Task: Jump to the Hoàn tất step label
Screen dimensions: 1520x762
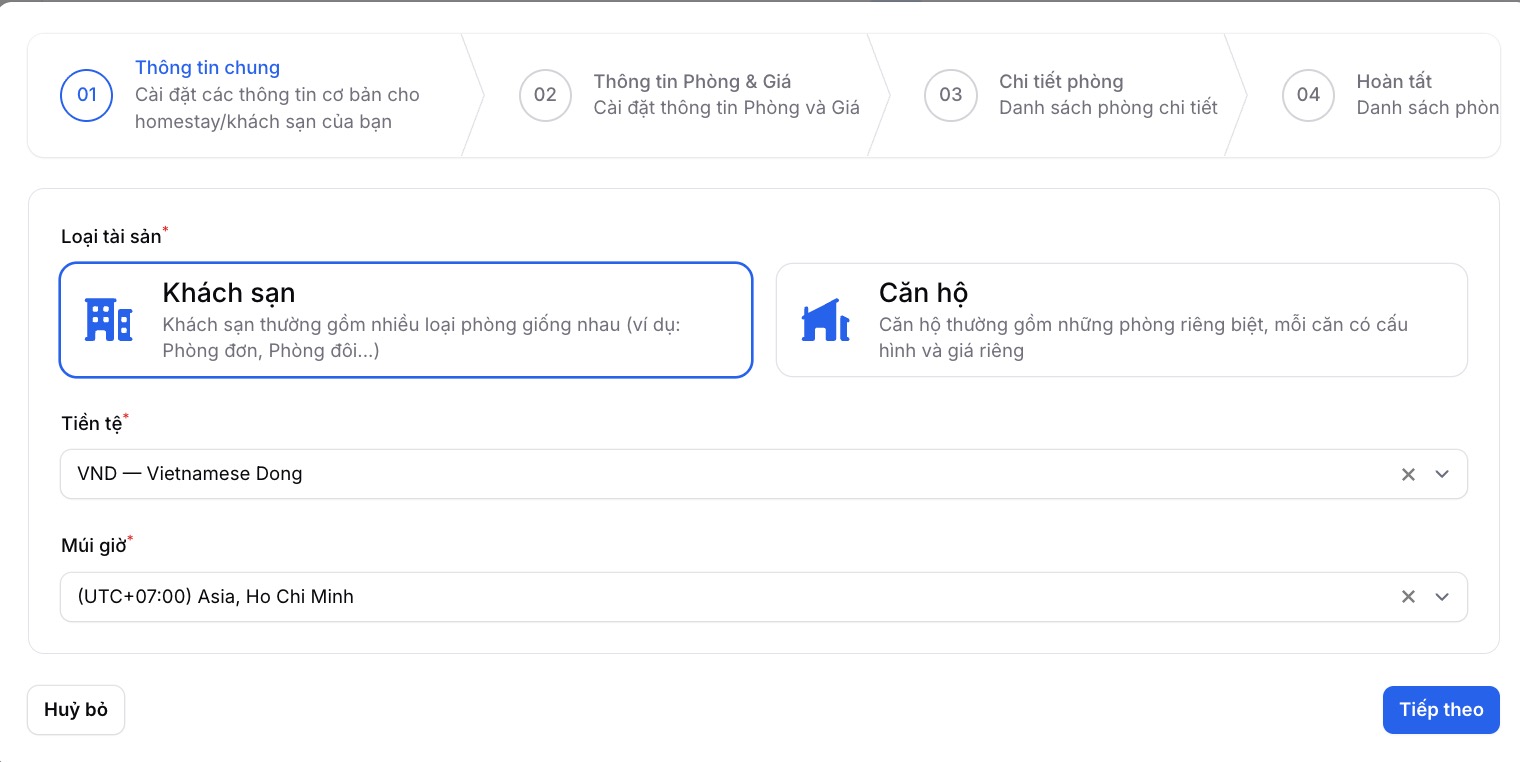Action: tap(1394, 82)
